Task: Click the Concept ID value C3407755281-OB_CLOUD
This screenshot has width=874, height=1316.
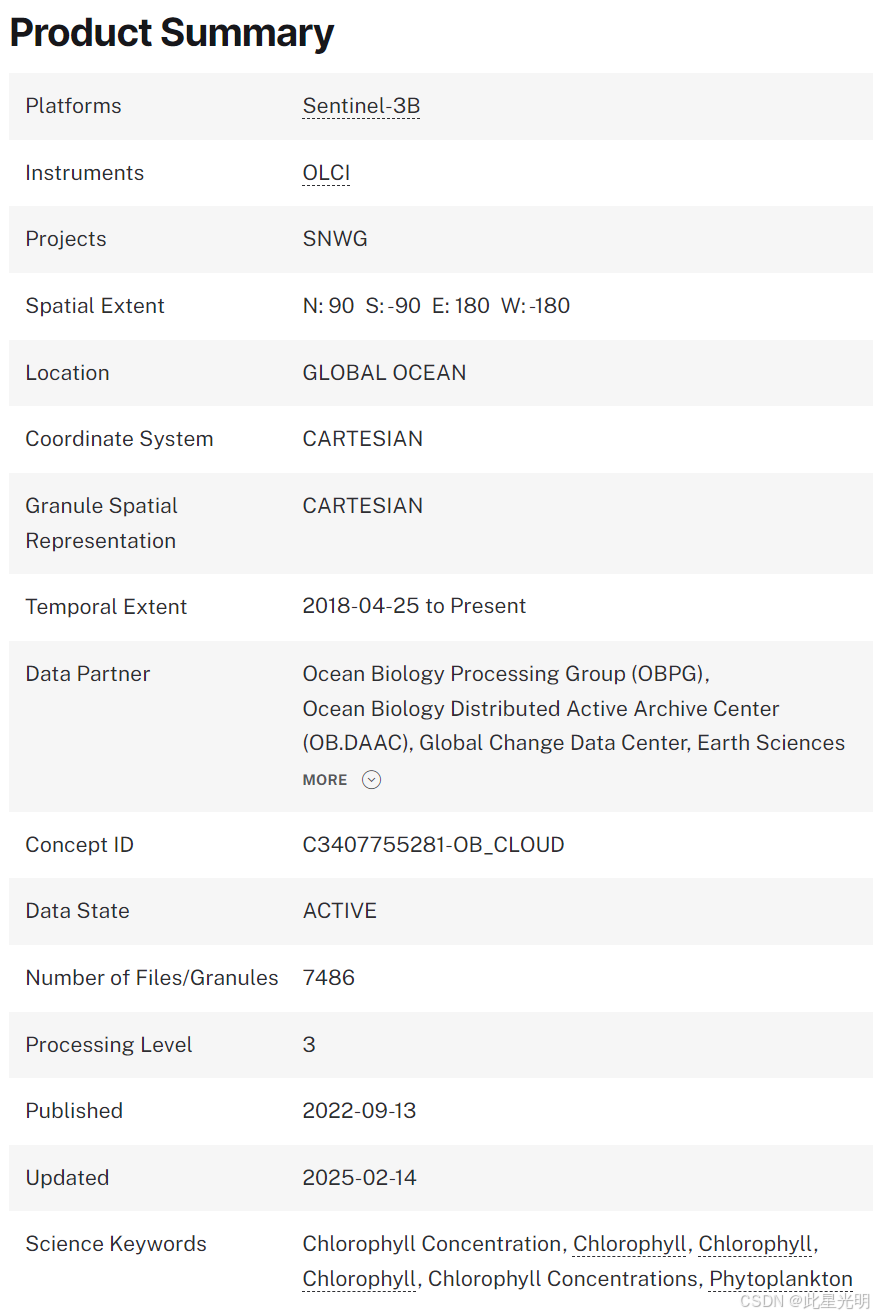Action: [434, 845]
